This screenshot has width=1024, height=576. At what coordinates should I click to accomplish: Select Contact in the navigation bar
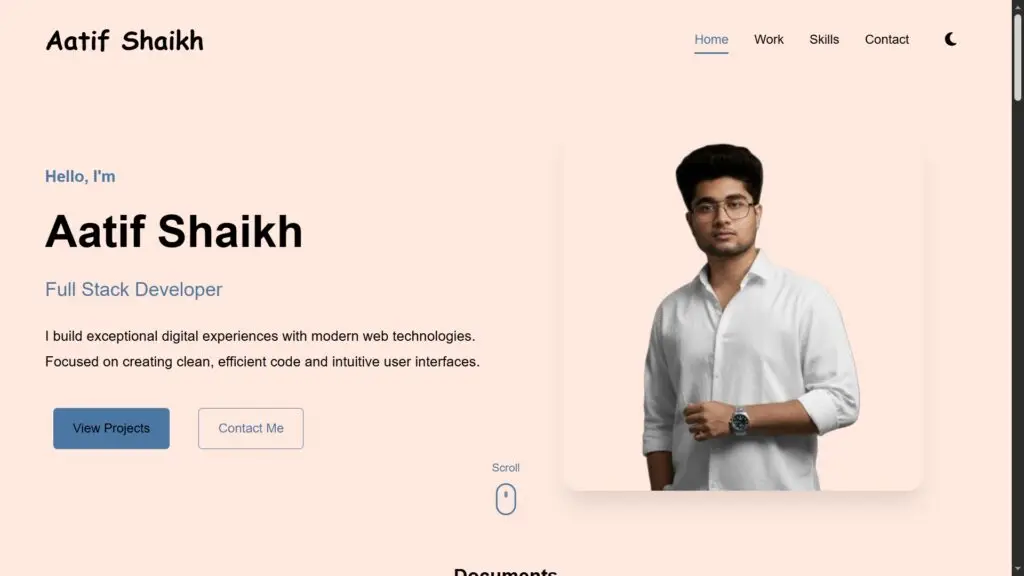tap(886, 39)
